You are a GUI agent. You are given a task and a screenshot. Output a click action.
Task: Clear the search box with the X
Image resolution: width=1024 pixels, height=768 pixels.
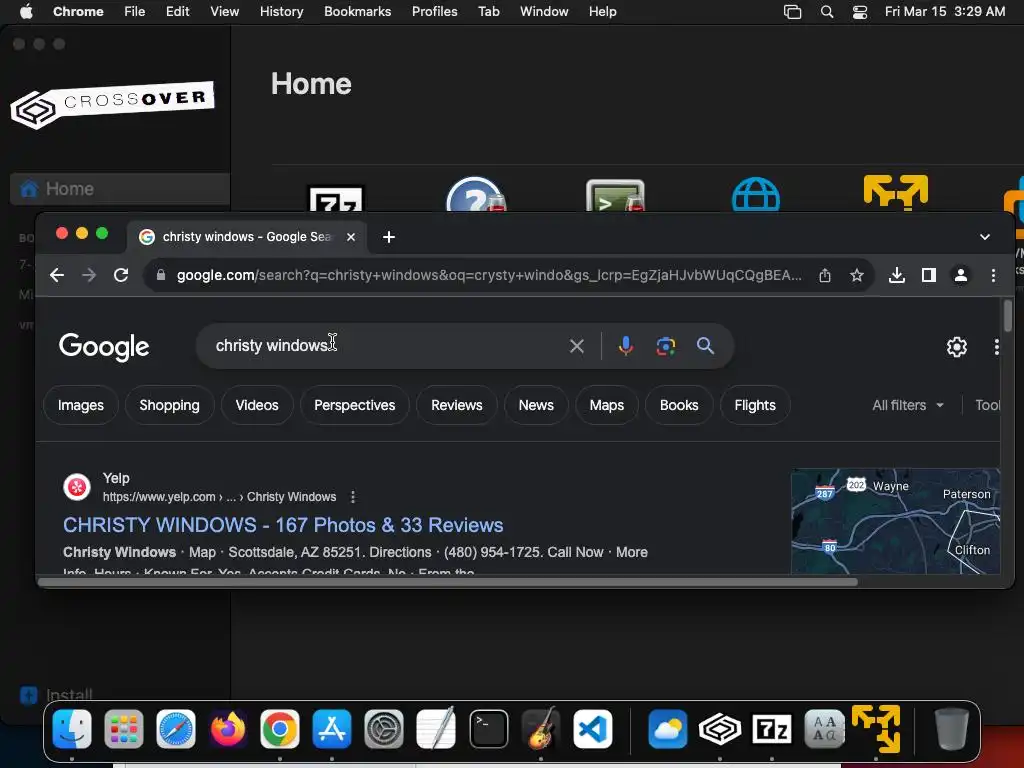tap(577, 345)
